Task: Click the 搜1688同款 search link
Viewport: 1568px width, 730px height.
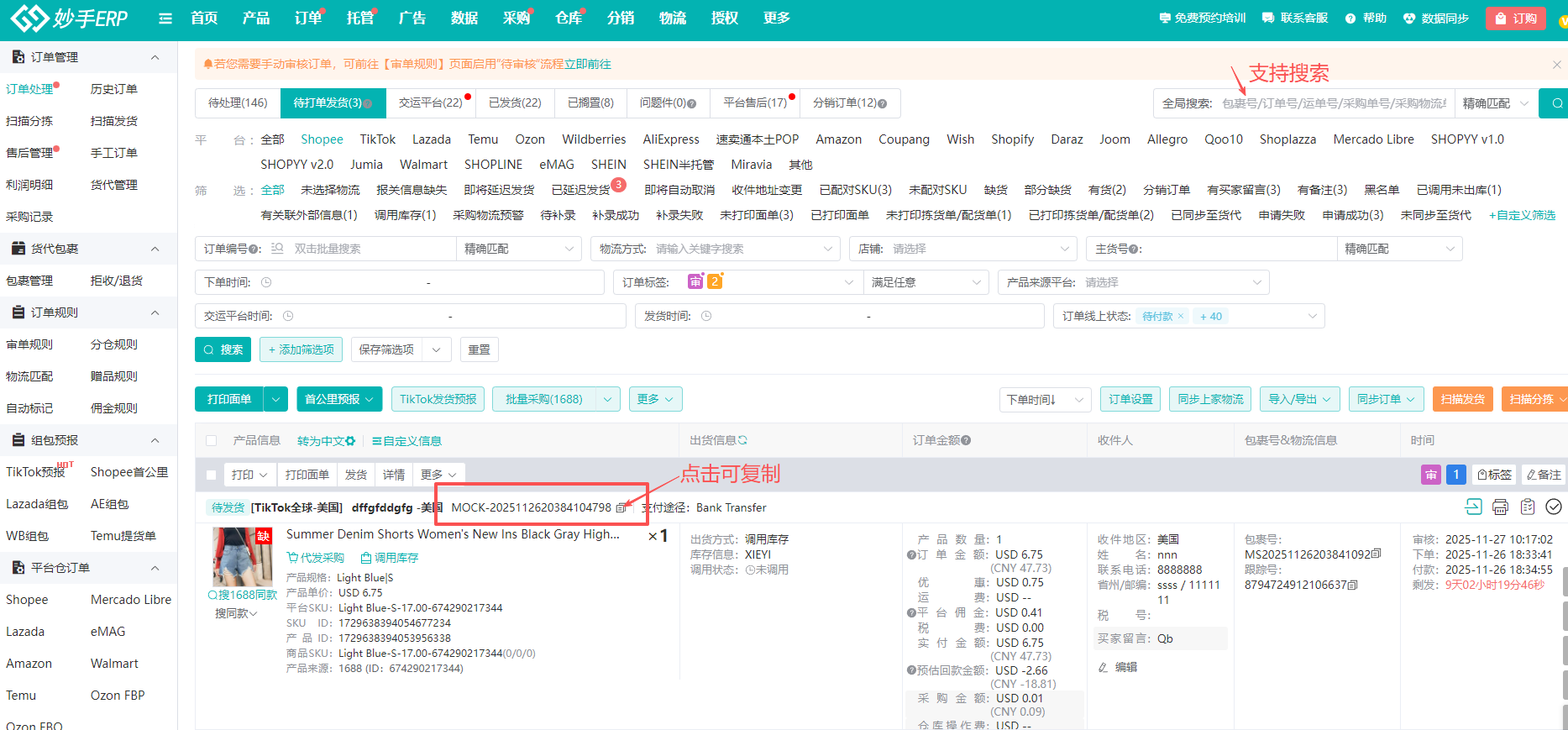Action: (x=242, y=595)
